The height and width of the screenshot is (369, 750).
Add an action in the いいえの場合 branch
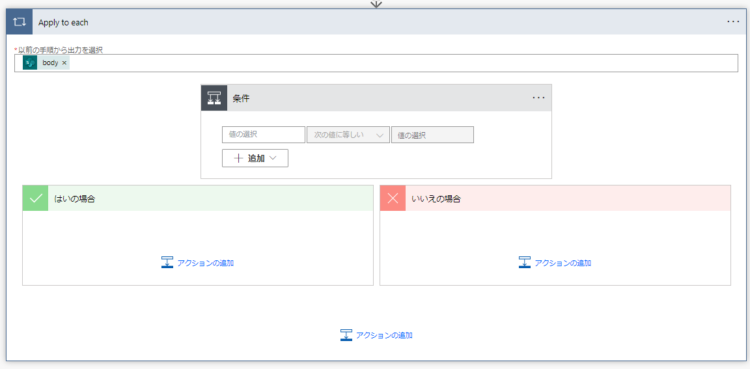(x=555, y=263)
